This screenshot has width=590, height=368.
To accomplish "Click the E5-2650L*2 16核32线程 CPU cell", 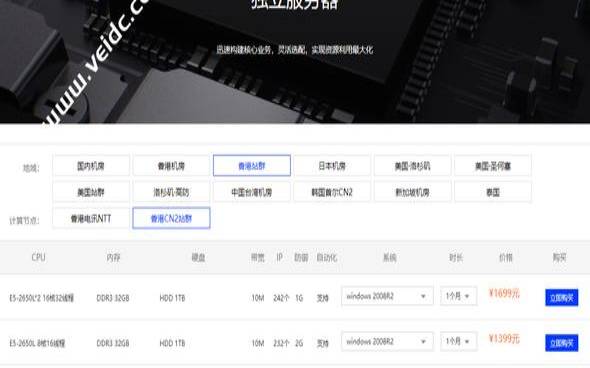I will pos(42,298).
